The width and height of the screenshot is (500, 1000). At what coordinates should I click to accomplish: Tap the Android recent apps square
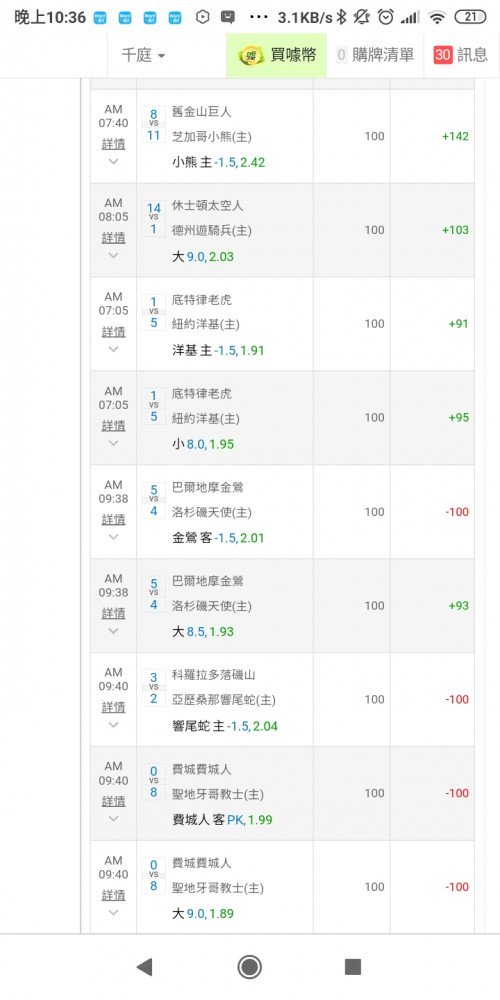[353, 967]
